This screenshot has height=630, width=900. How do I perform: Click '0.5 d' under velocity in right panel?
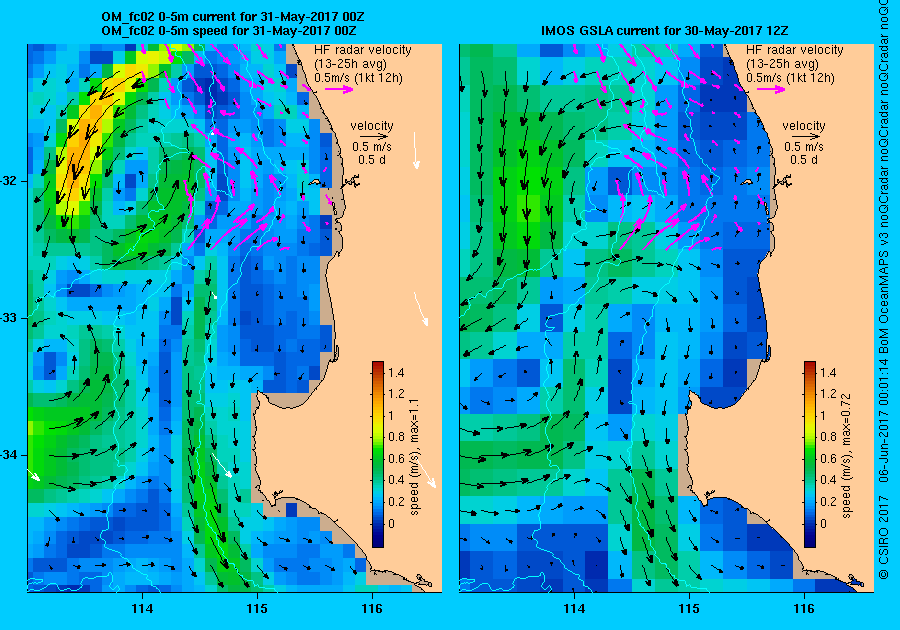click(x=804, y=160)
